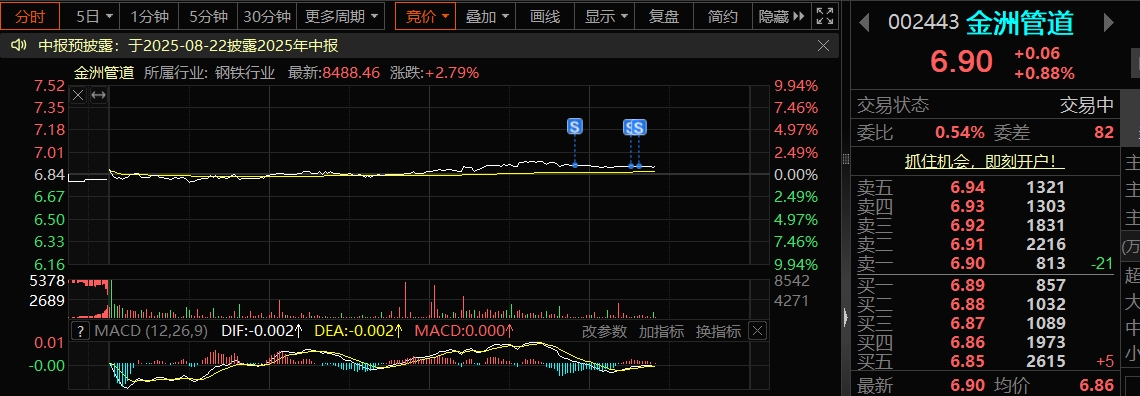Toggle the fullscreen expand icon

tap(824, 16)
